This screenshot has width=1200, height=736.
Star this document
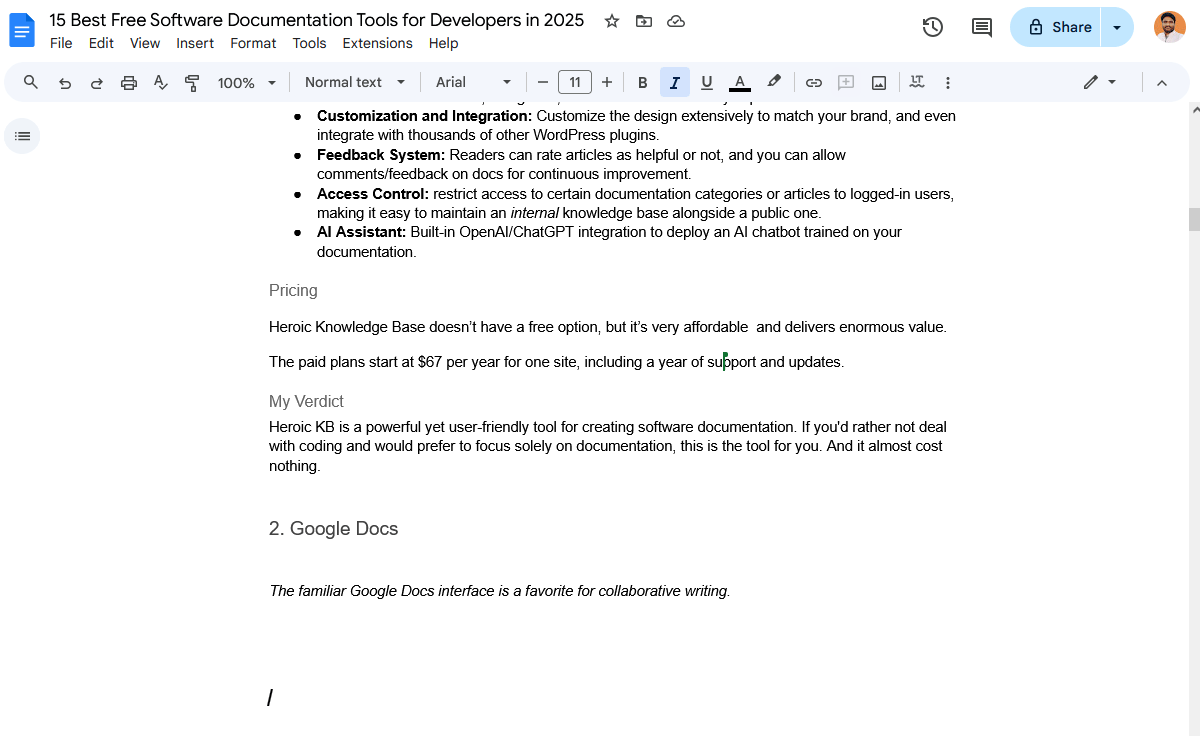point(612,21)
